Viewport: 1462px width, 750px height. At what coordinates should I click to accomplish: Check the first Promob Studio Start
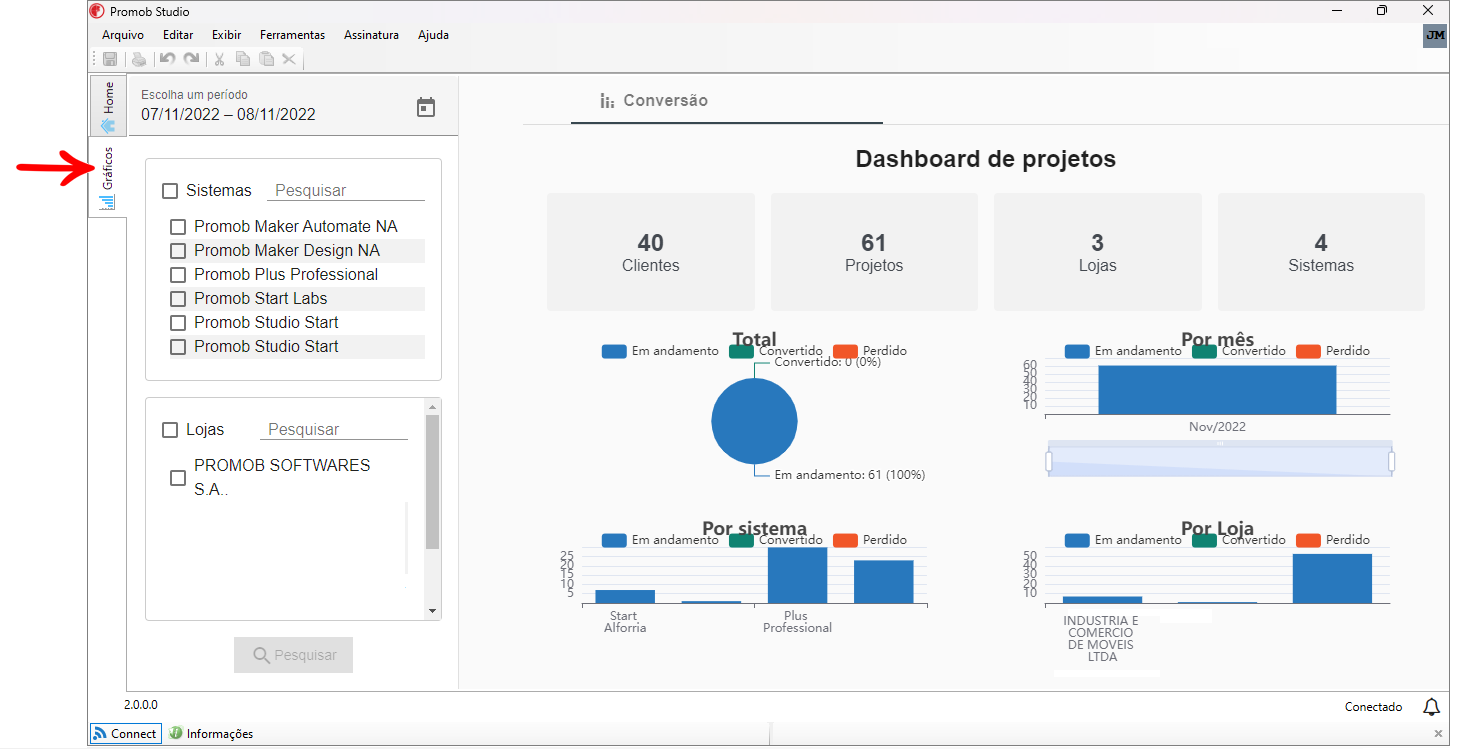coord(178,323)
